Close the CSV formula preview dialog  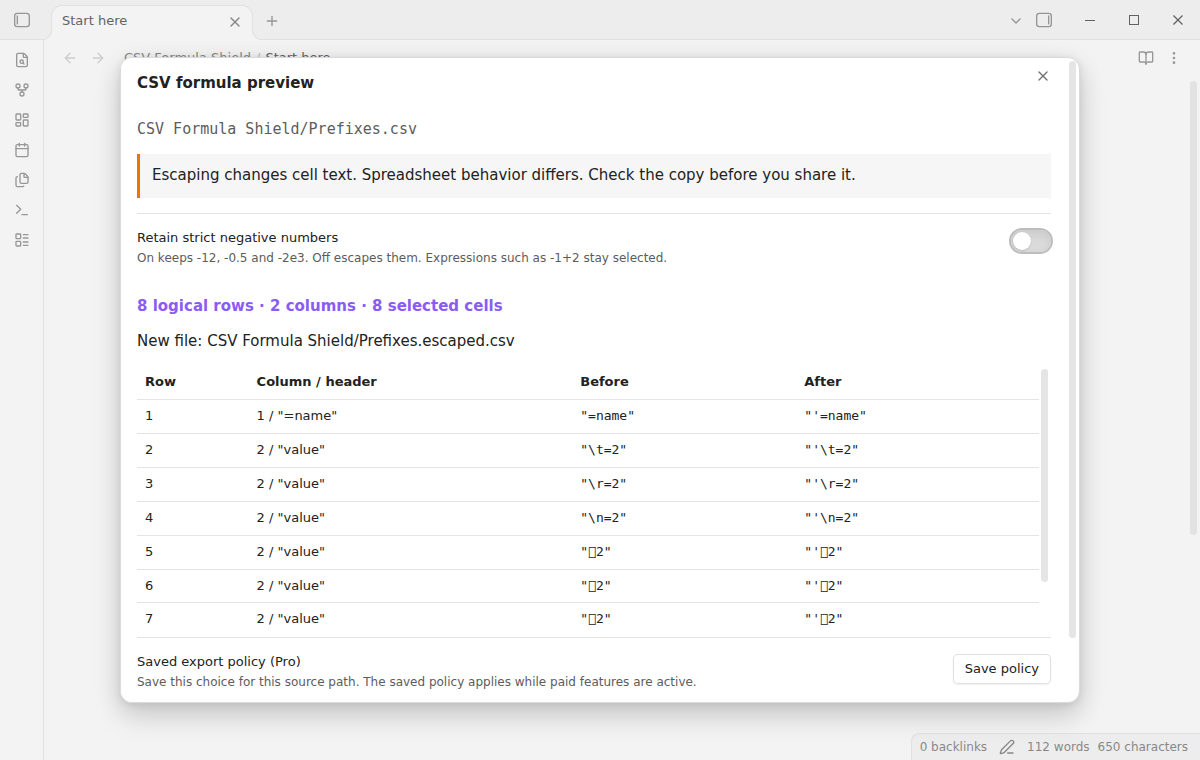[1043, 76]
